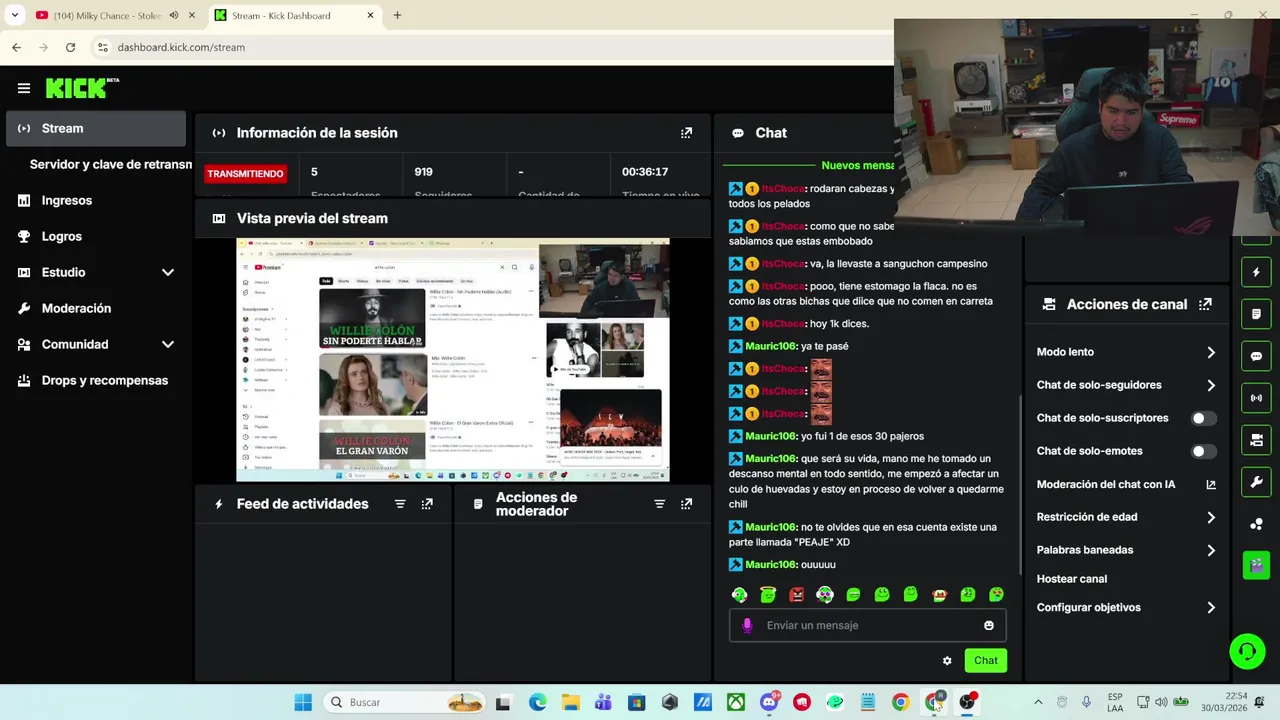This screenshot has height=720, width=1280.
Task: Click the Kick beta logo
Action: point(83,88)
